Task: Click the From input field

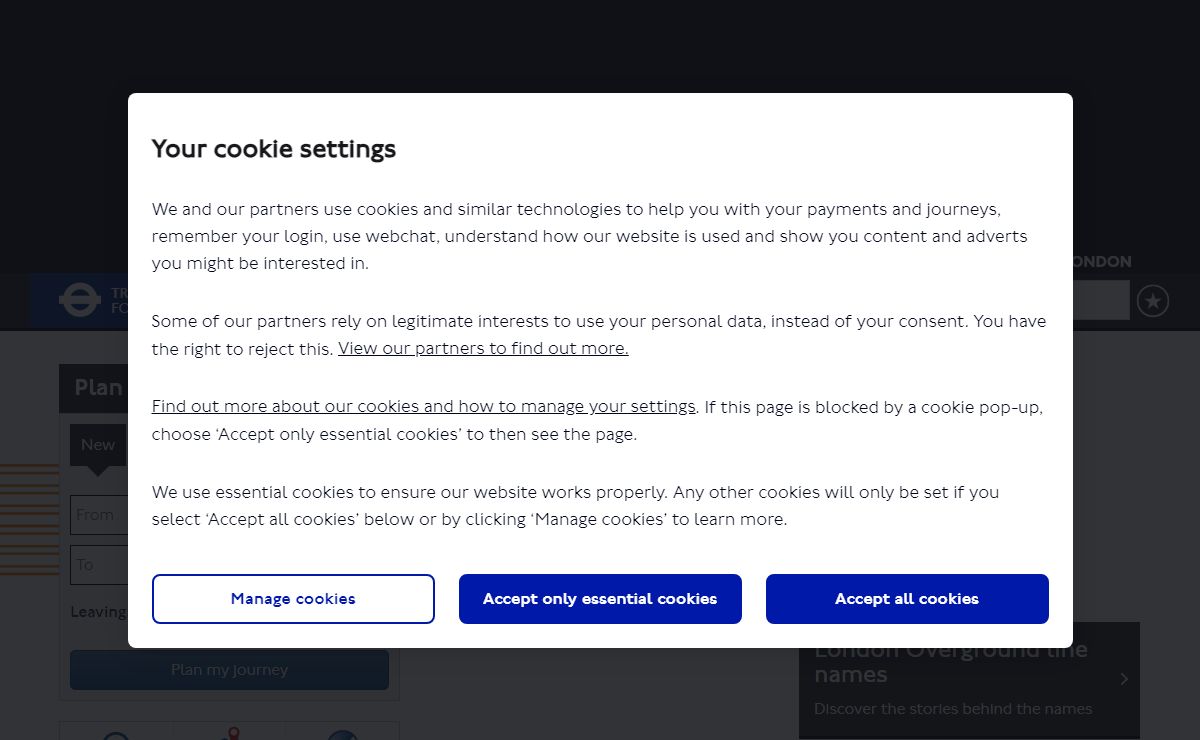Action: (99, 515)
